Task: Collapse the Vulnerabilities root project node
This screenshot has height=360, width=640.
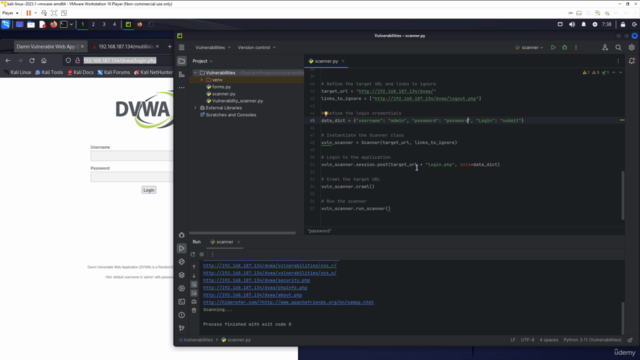Action: tap(195, 73)
